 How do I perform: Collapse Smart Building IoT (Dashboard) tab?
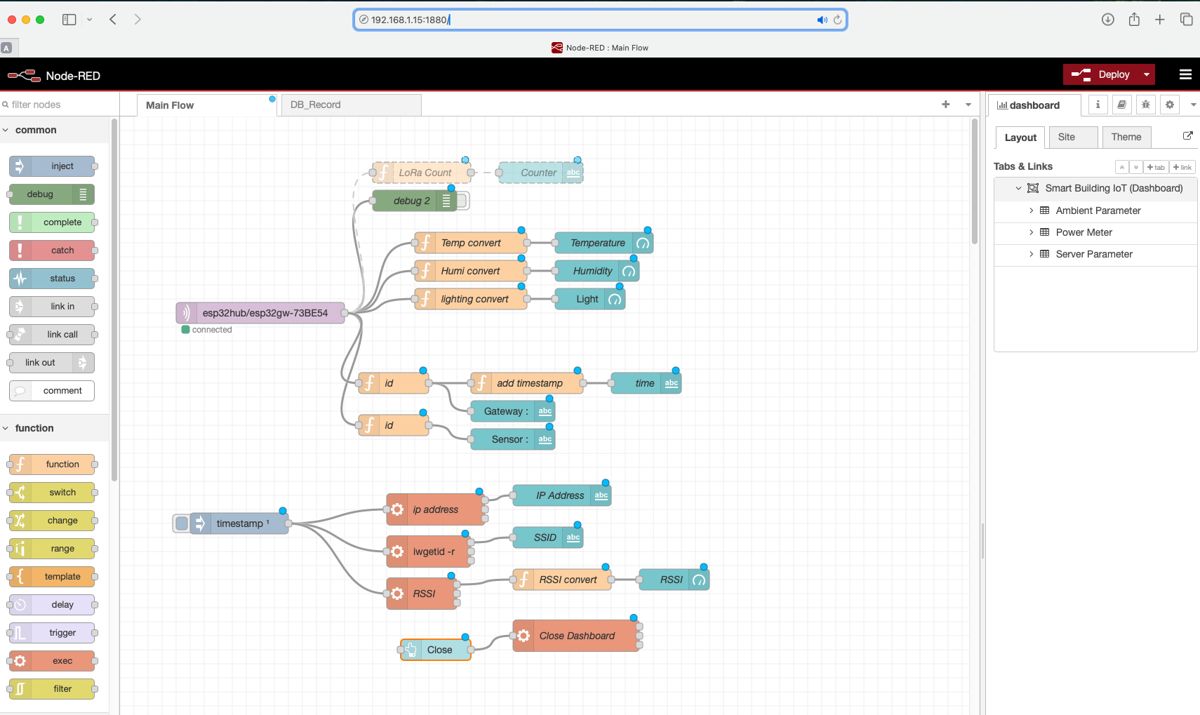(1019, 188)
